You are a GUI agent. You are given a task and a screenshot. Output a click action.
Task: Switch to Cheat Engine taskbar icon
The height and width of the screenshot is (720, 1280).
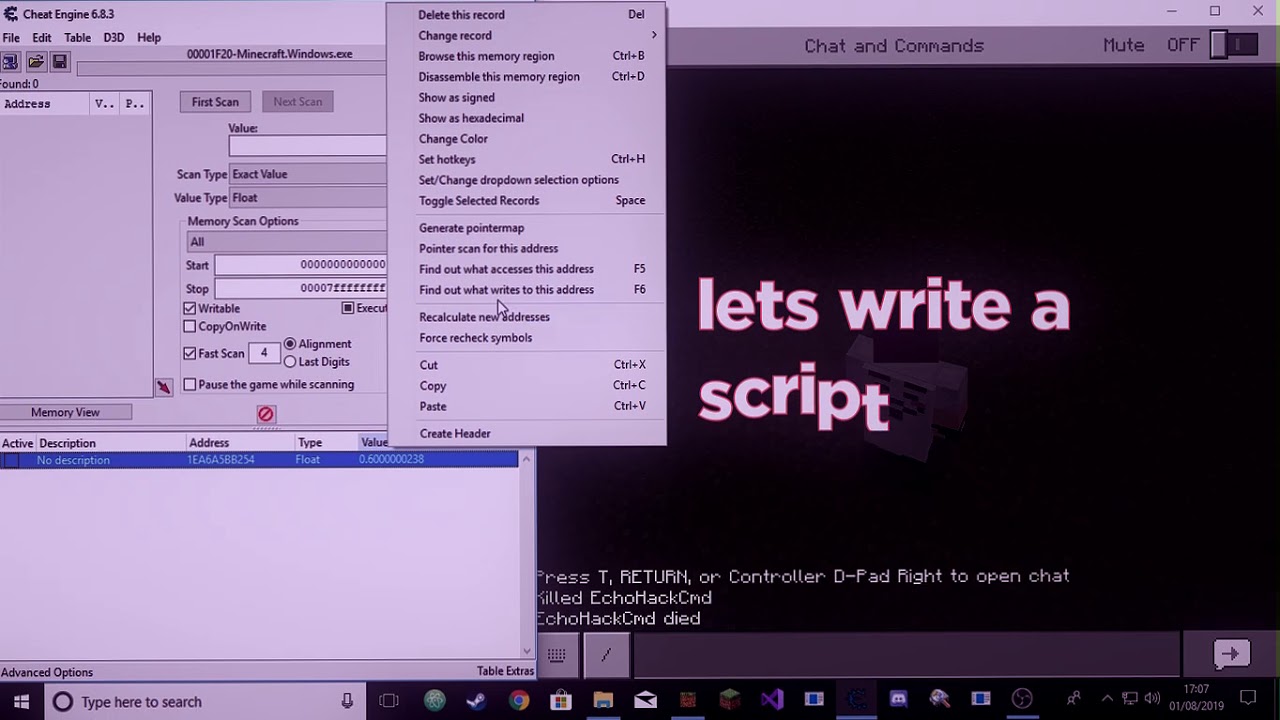point(856,701)
